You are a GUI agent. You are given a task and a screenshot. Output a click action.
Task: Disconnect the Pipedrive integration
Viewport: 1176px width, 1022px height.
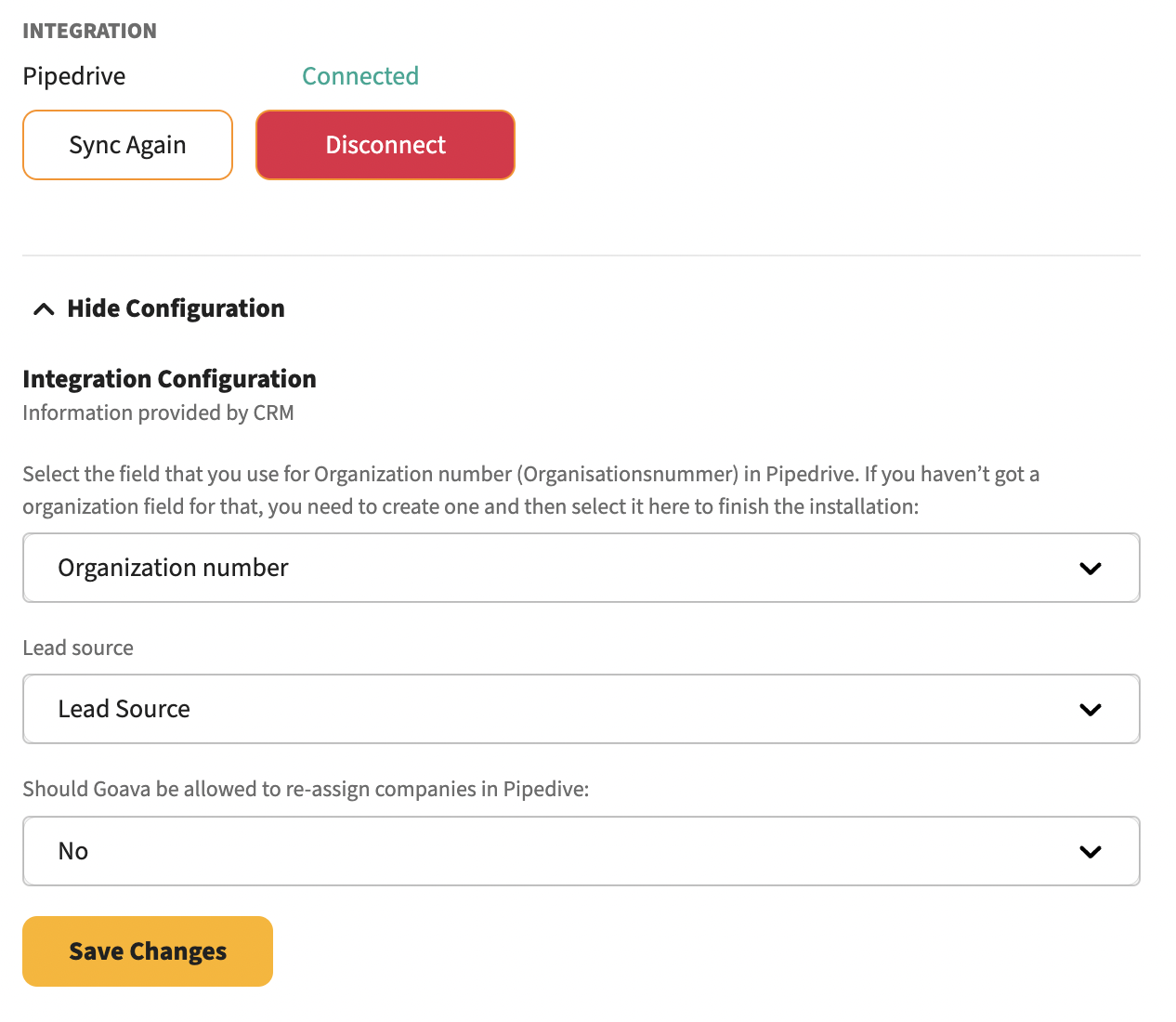(x=385, y=145)
